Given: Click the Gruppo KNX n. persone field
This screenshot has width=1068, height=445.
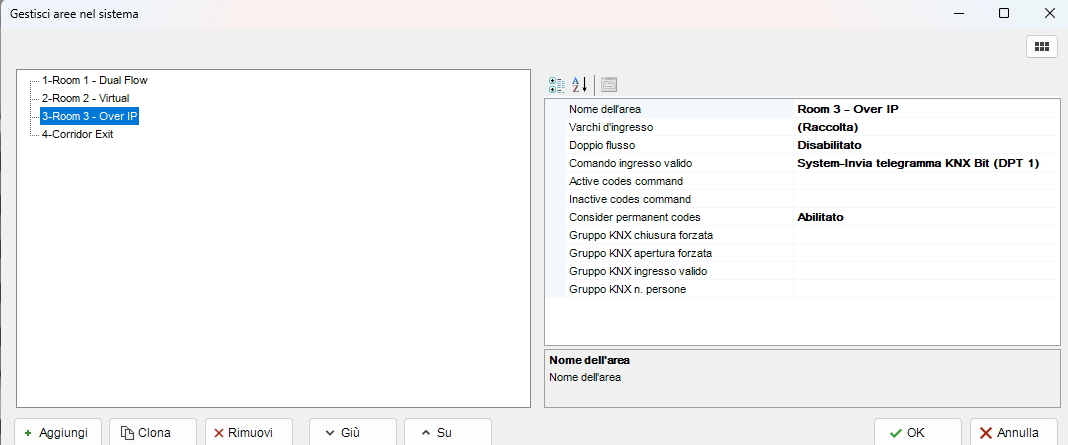Looking at the screenshot, I should point(924,289).
